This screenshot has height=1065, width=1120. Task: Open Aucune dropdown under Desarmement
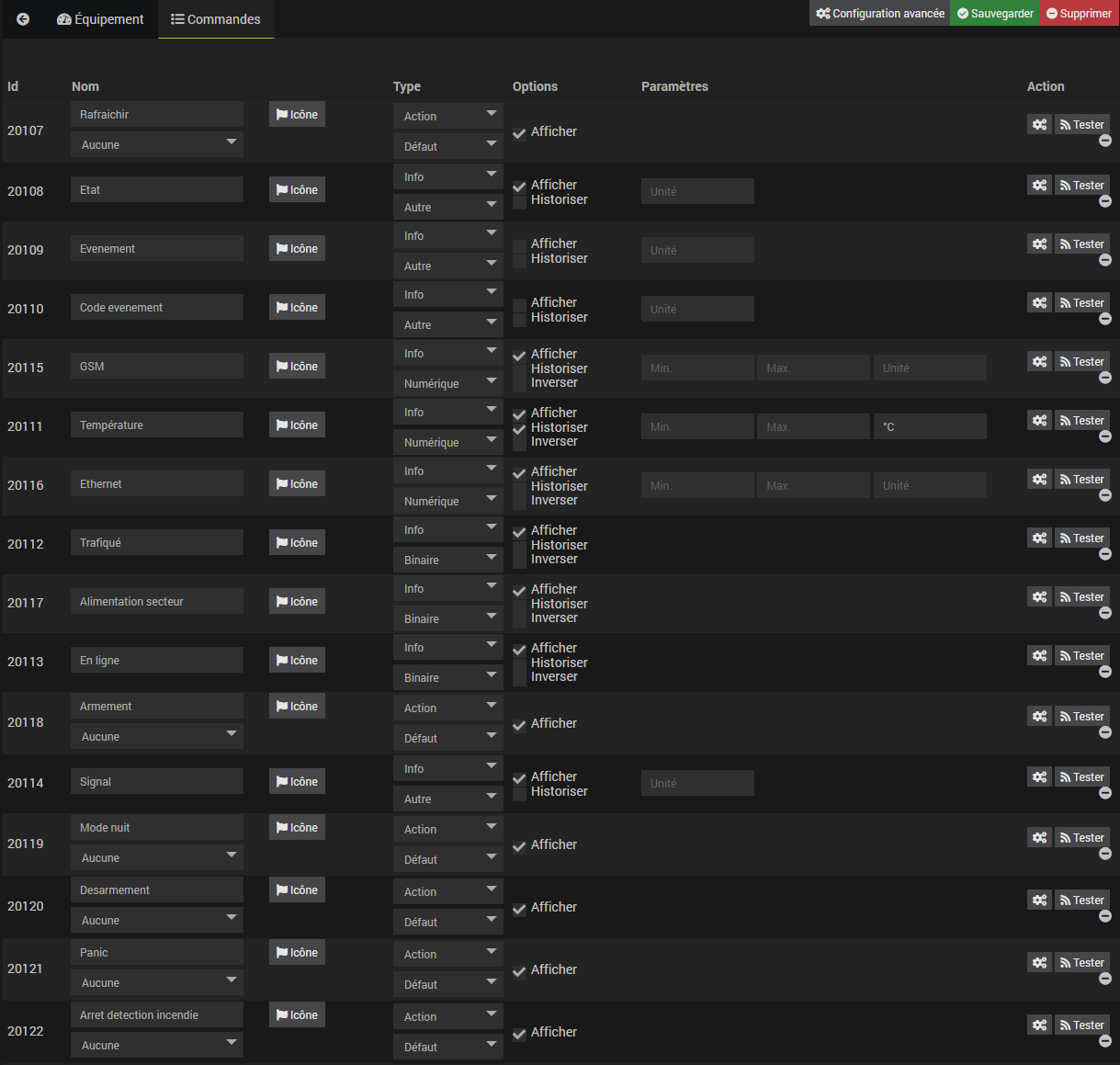(157, 920)
